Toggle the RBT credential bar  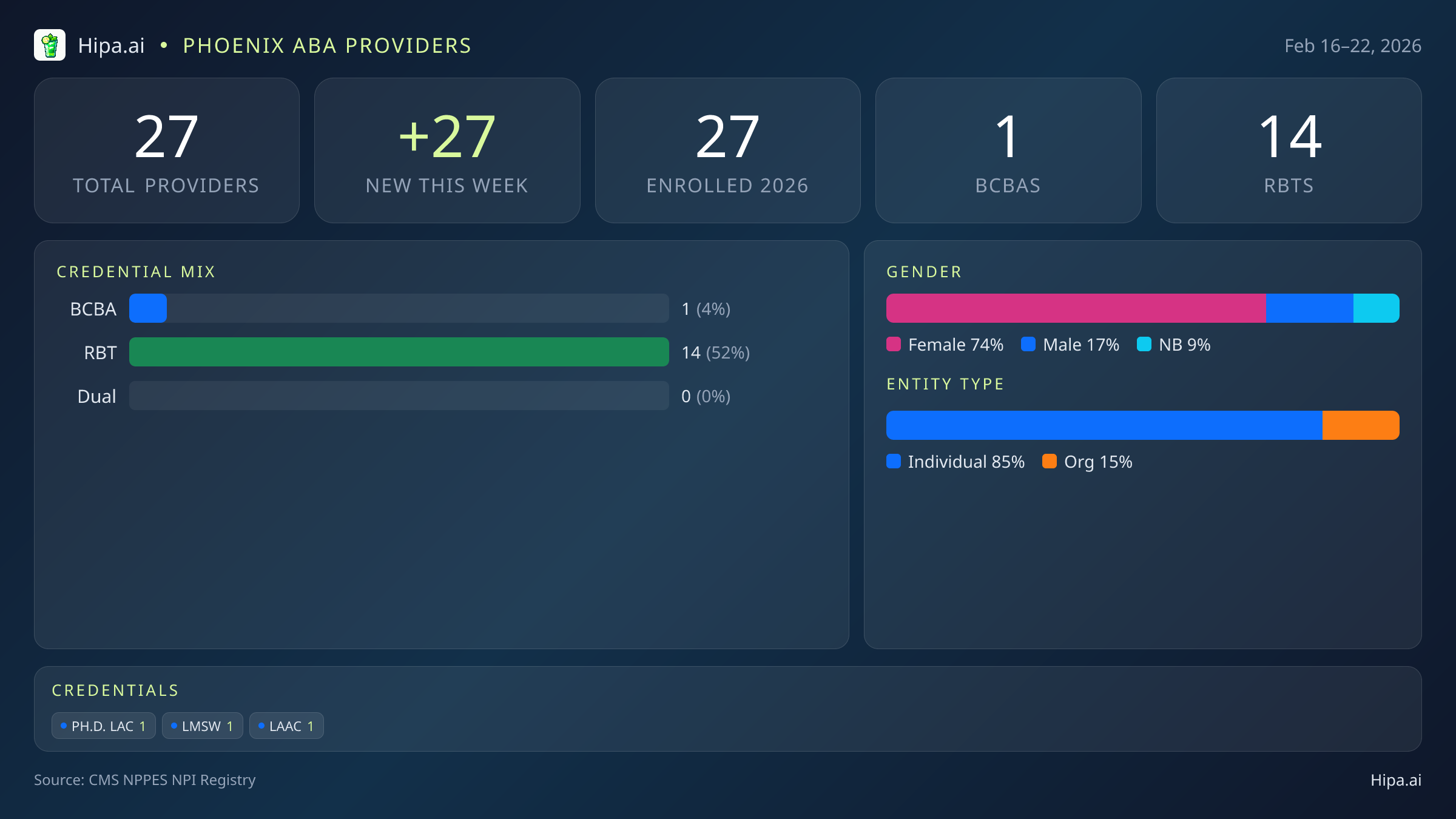click(400, 352)
